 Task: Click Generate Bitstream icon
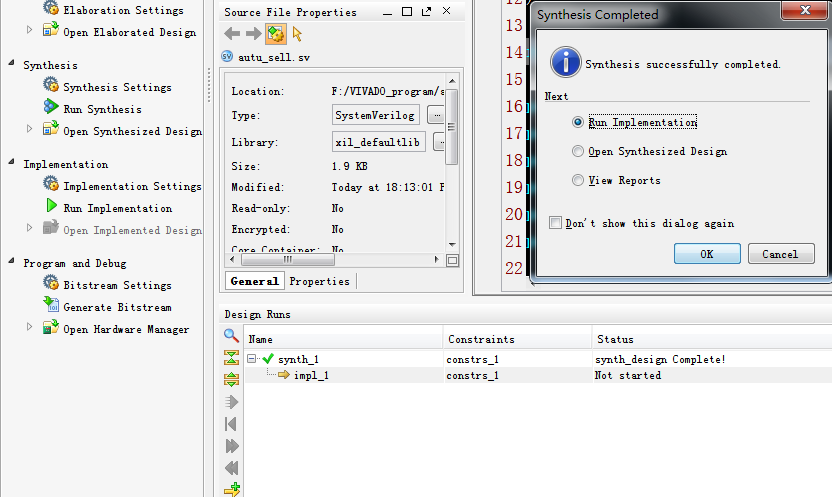pyautogui.click(x=51, y=305)
